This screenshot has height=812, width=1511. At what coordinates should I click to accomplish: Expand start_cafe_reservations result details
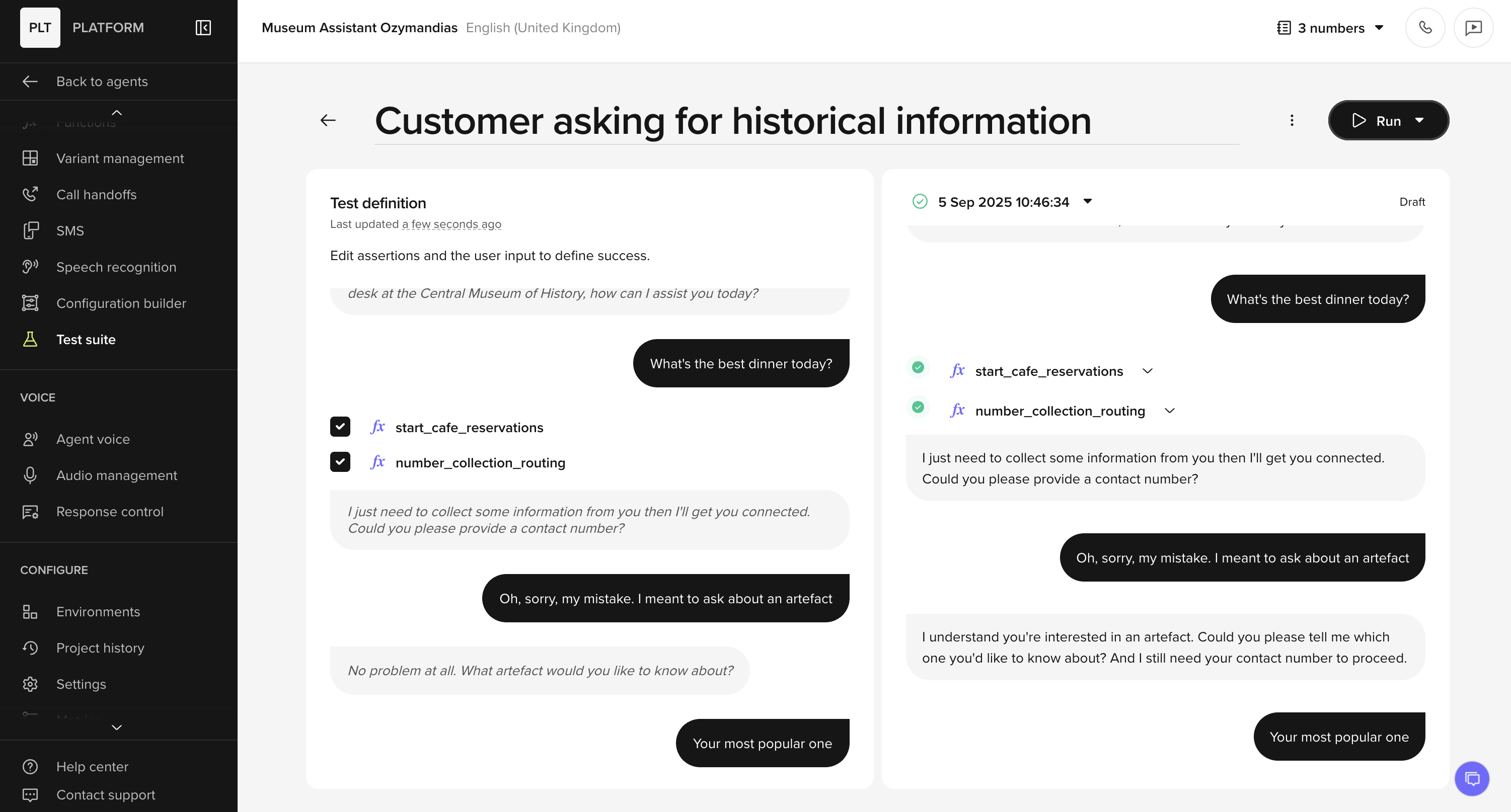click(1147, 371)
